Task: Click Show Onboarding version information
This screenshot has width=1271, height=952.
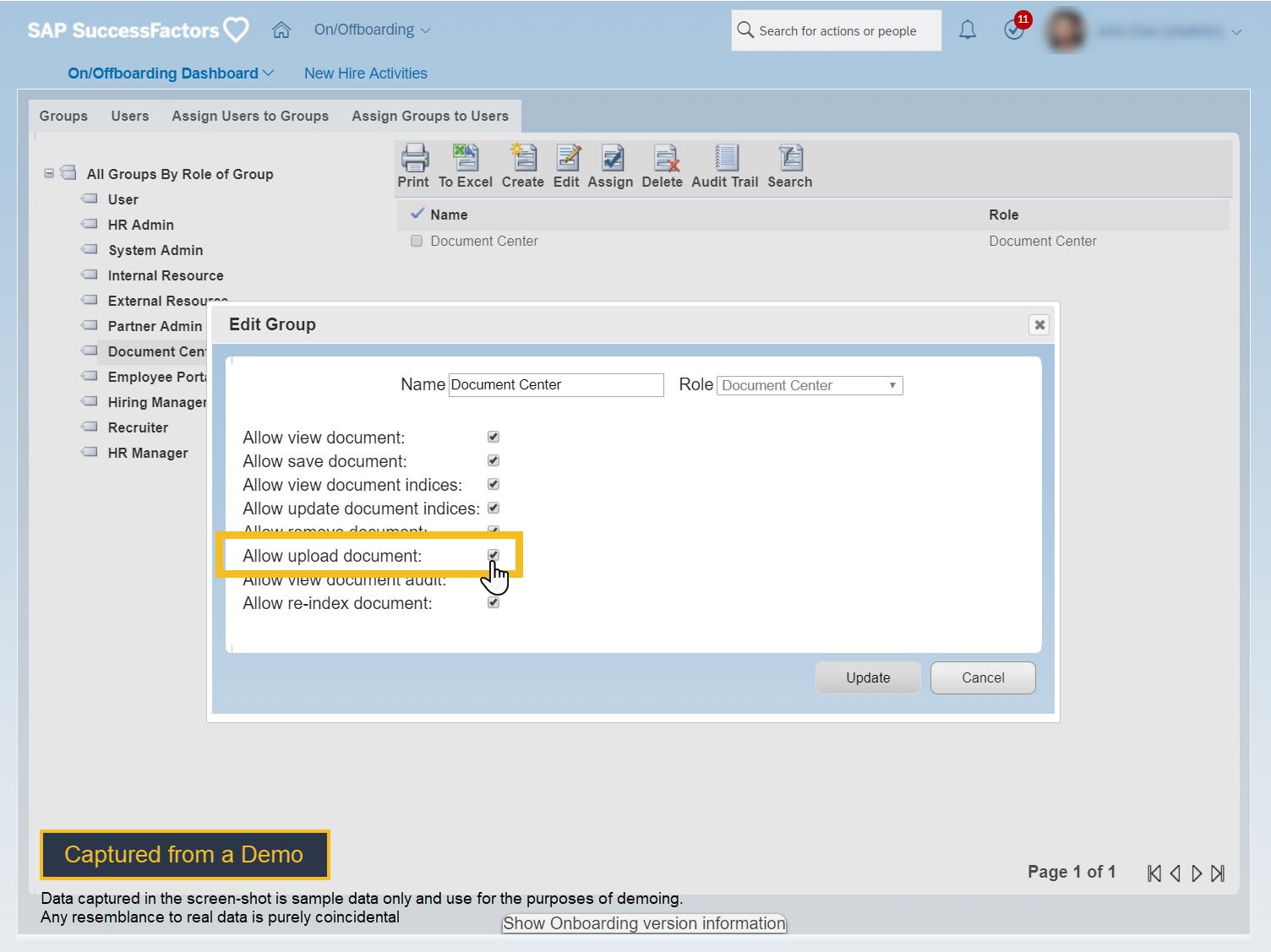Action: [644, 923]
